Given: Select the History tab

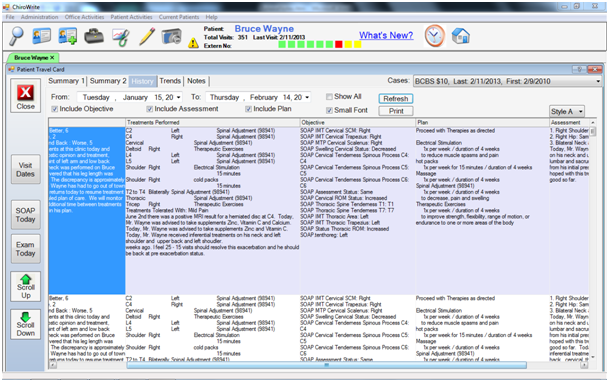Looking at the screenshot, I should click(x=143, y=81).
